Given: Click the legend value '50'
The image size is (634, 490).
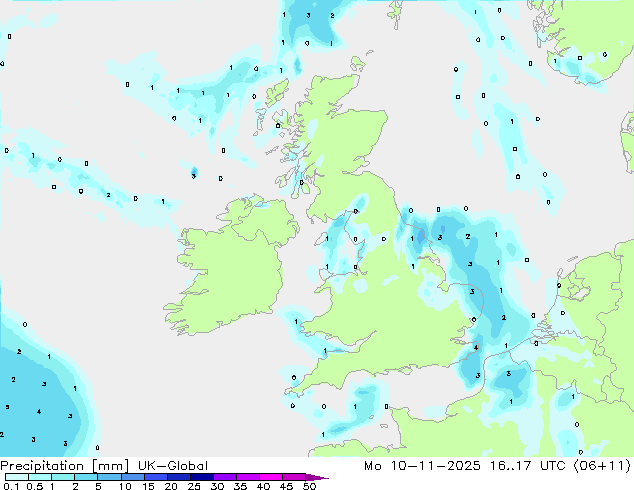Looking at the screenshot, I should 310,486.
